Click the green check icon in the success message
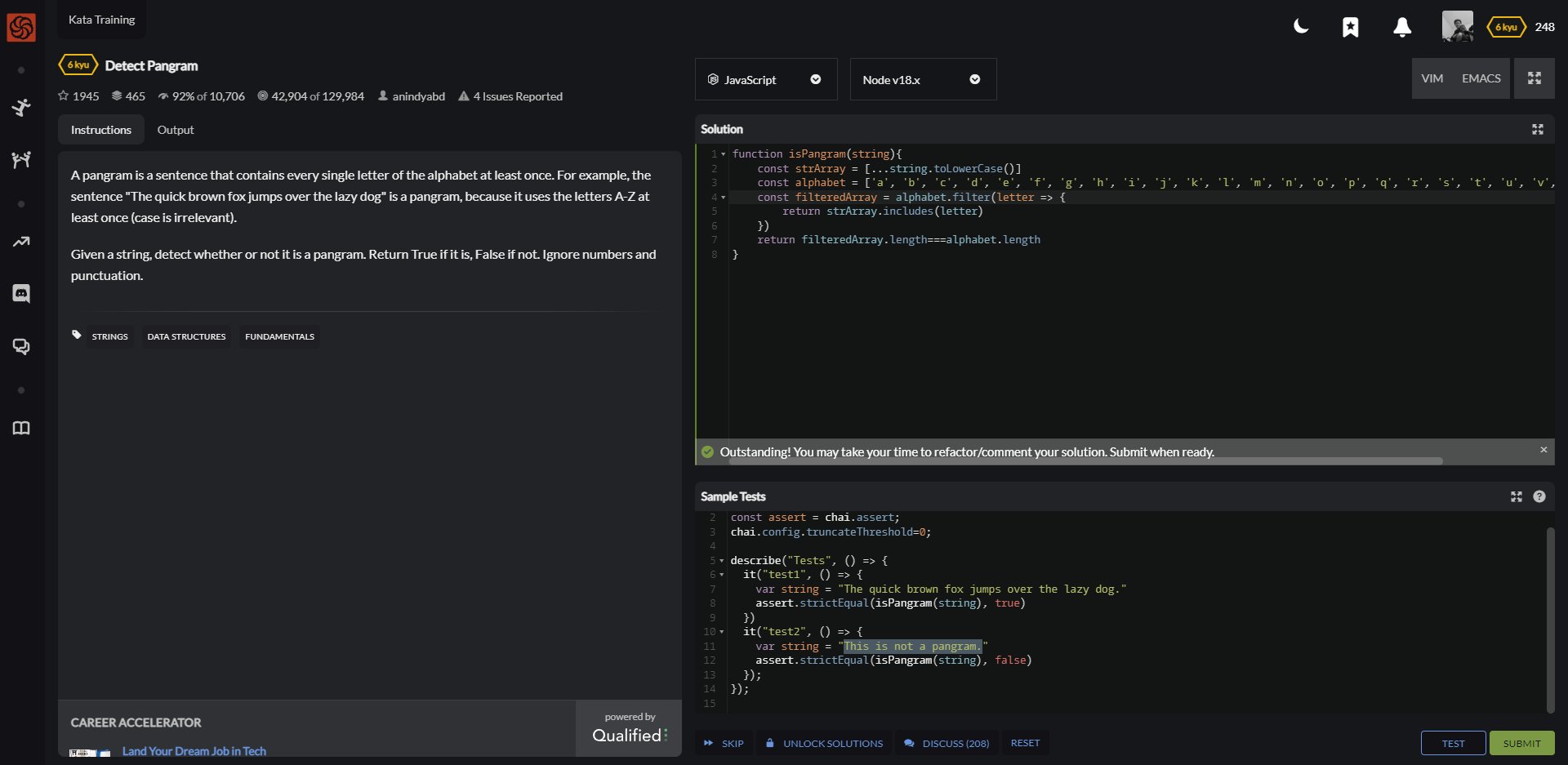 click(707, 451)
